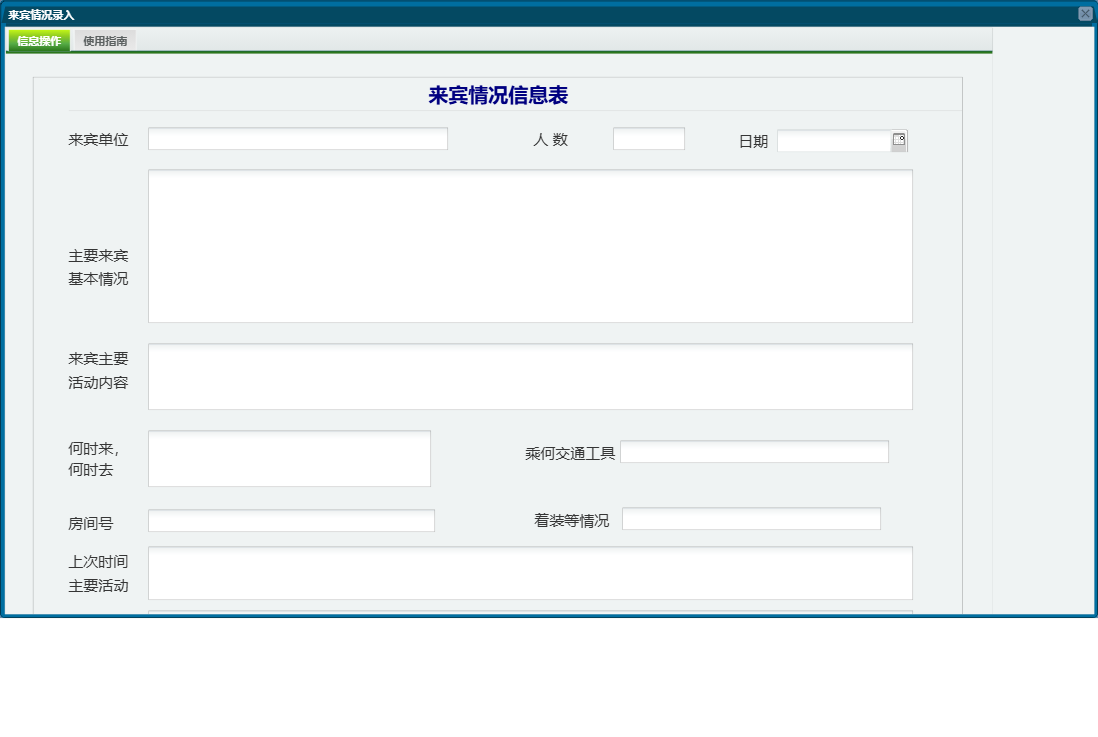Close the 来宾情况录入 dialog

tap(1086, 11)
